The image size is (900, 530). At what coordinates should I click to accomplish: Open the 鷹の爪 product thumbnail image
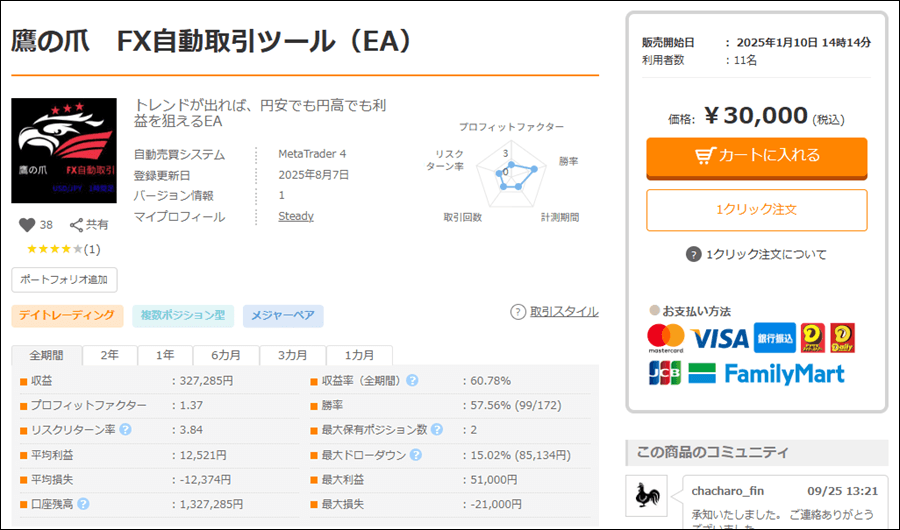tap(64, 150)
